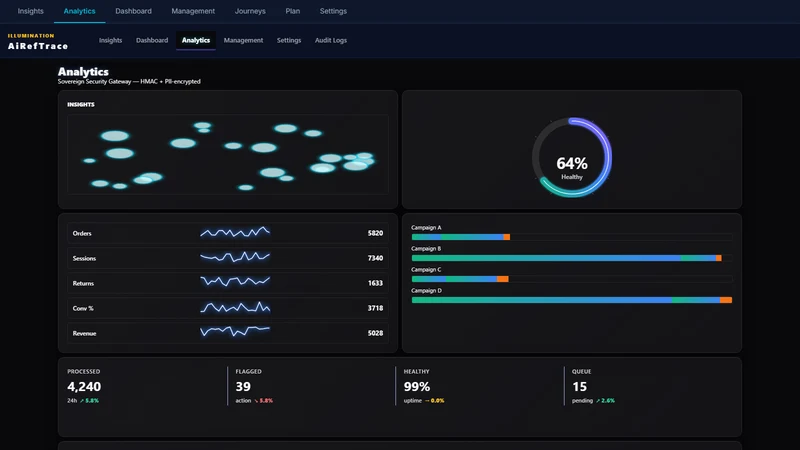Screen dimensions: 800x450
Task: Open Management in the secondary navigation
Action: [x=243, y=40]
